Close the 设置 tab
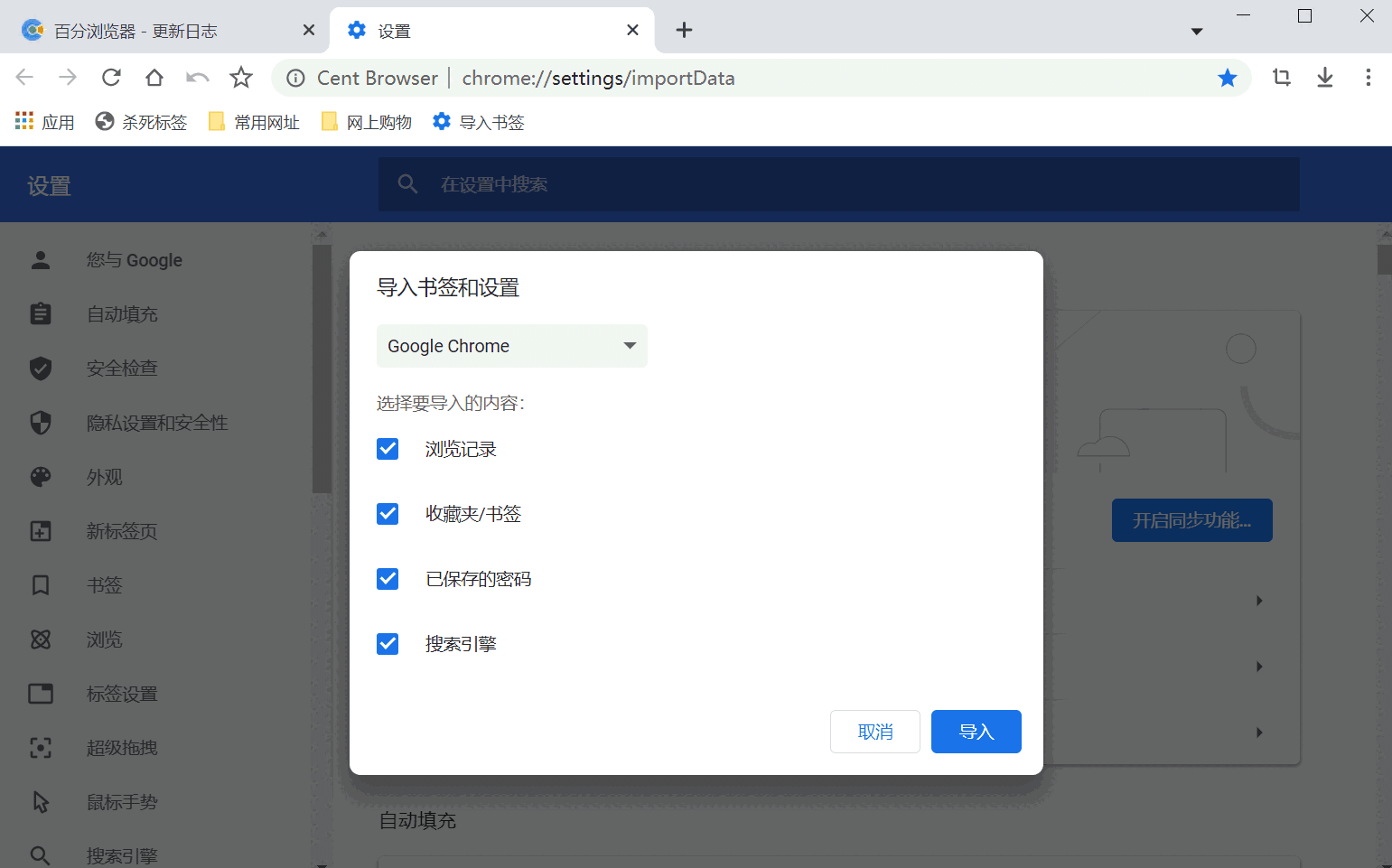Image resolution: width=1392 pixels, height=868 pixels. [633, 30]
